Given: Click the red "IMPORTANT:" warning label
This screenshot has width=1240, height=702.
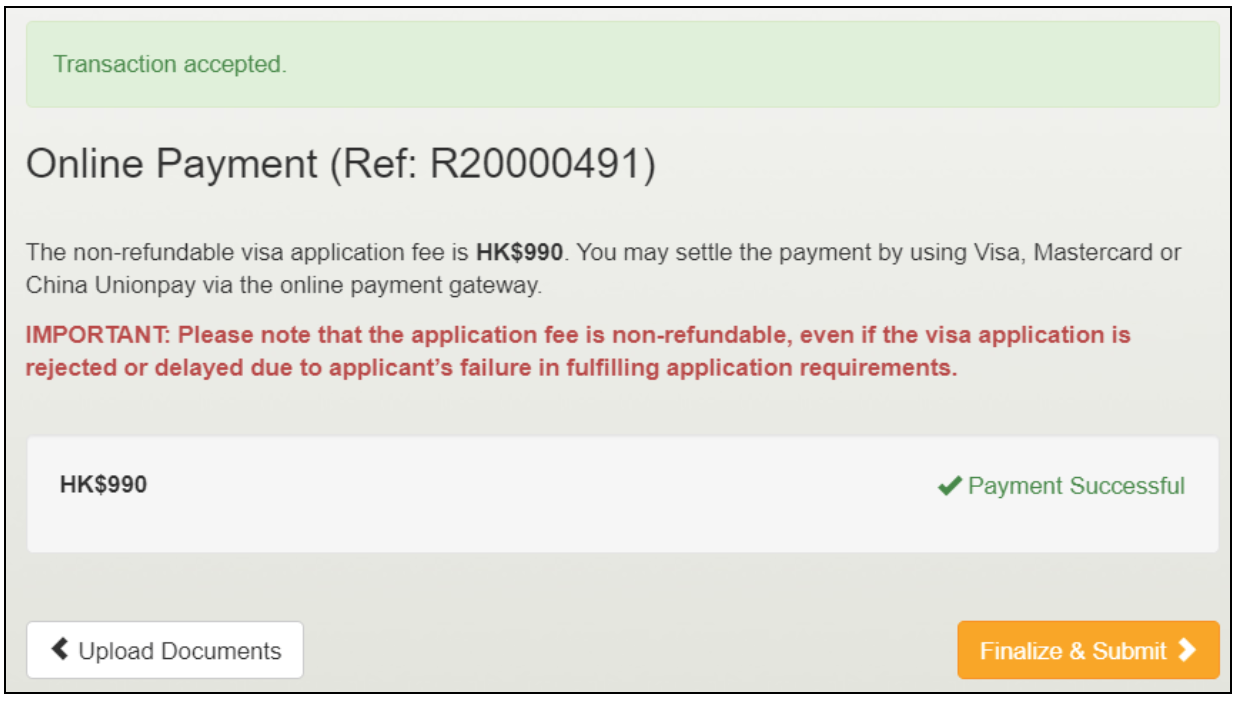Looking at the screenshot, I should tap(97, 334).
